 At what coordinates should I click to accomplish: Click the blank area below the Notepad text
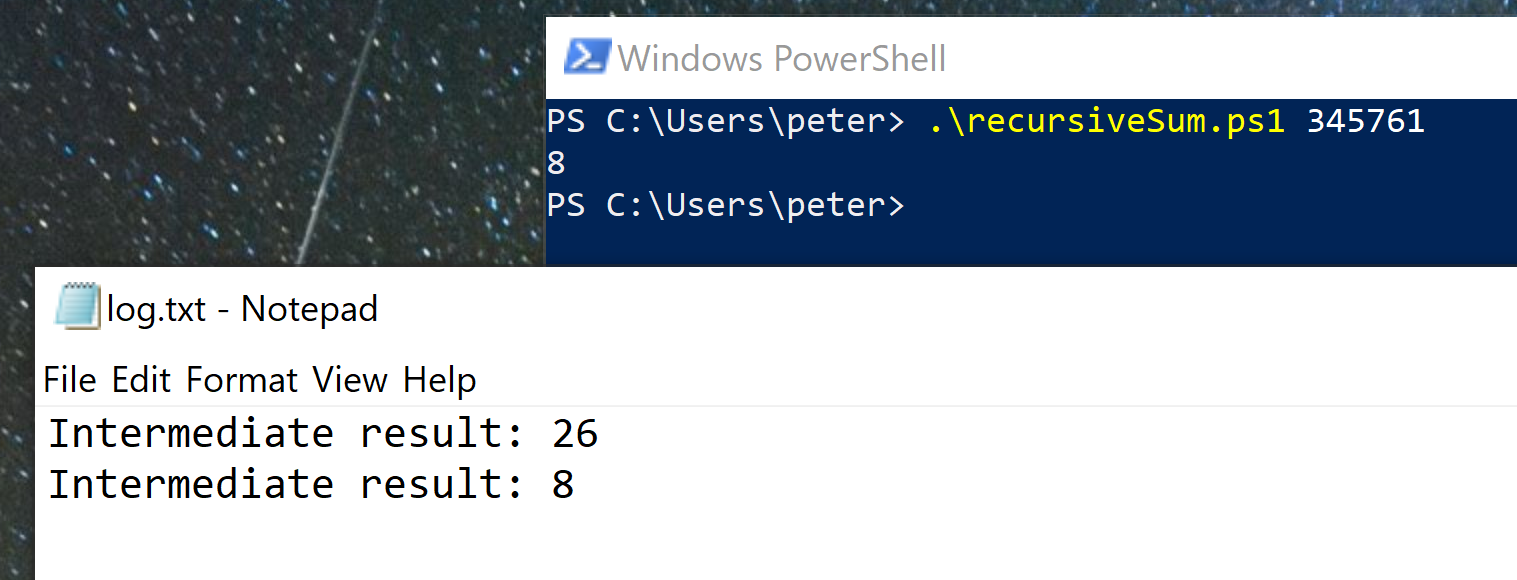click(700, 545)
